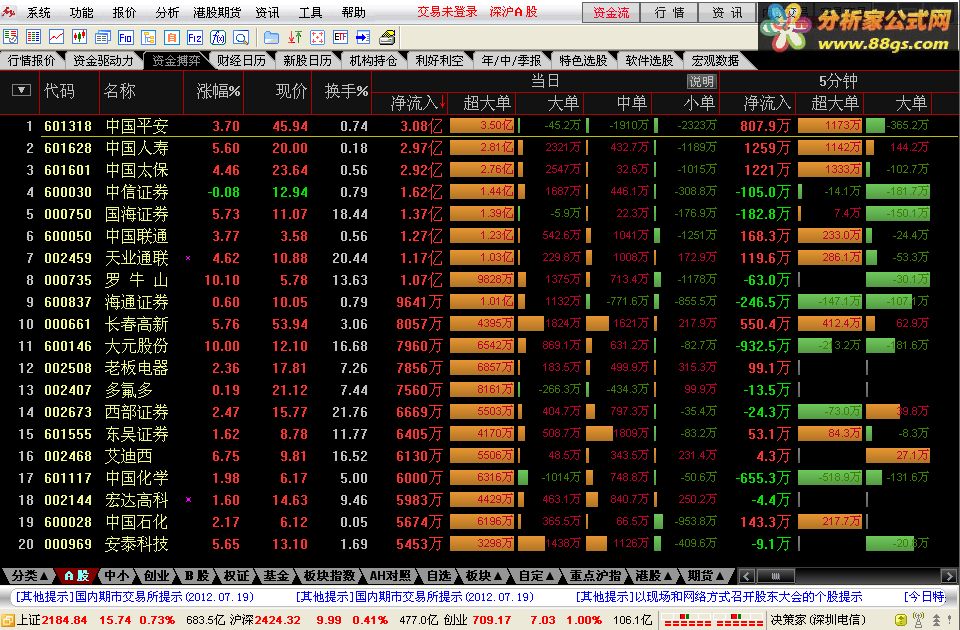Image resolution: width=960 pixels, height=630 pixels.
Task: Click the horizontal scrollbar right arrow
Action: (x=948, y=576)
